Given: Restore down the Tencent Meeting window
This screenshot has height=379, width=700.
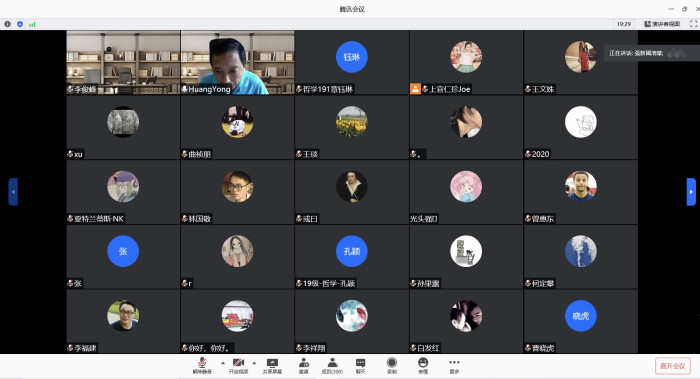Looking at the screenshot, I should [x=684, y=9].
